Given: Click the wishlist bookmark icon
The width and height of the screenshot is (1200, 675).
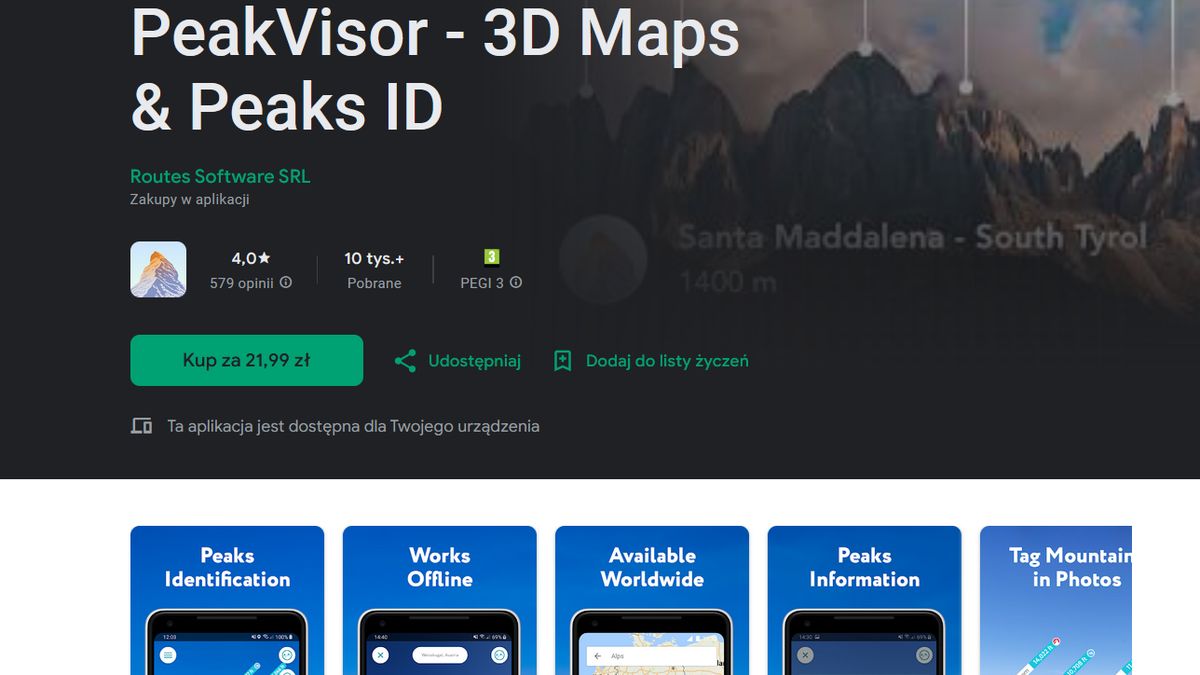Looking at the screenshot, I should [x=563, y=361].
